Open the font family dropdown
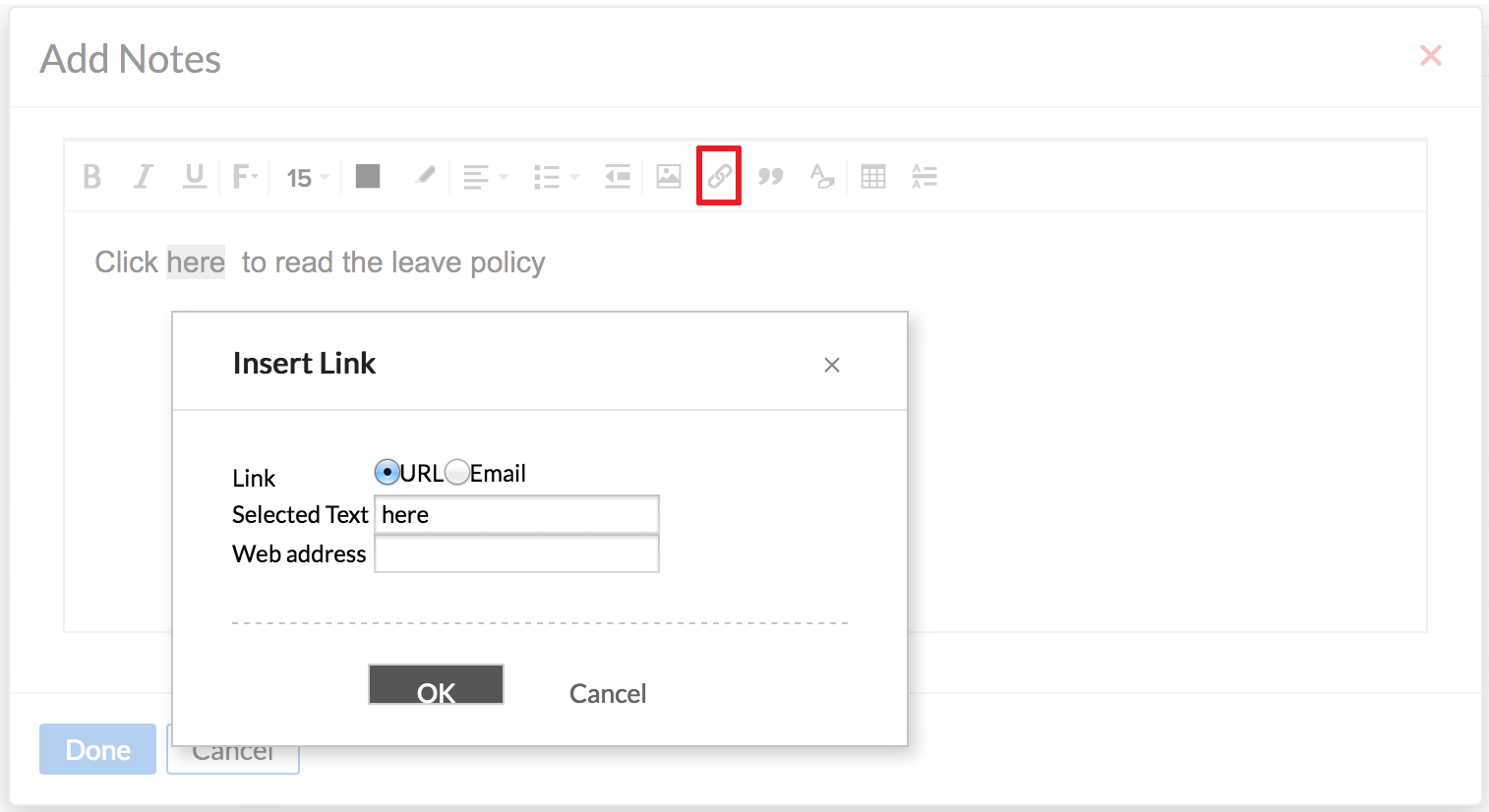Image resolution: width=1489 pixels, height=812 pixels. (x=246, y=177)
